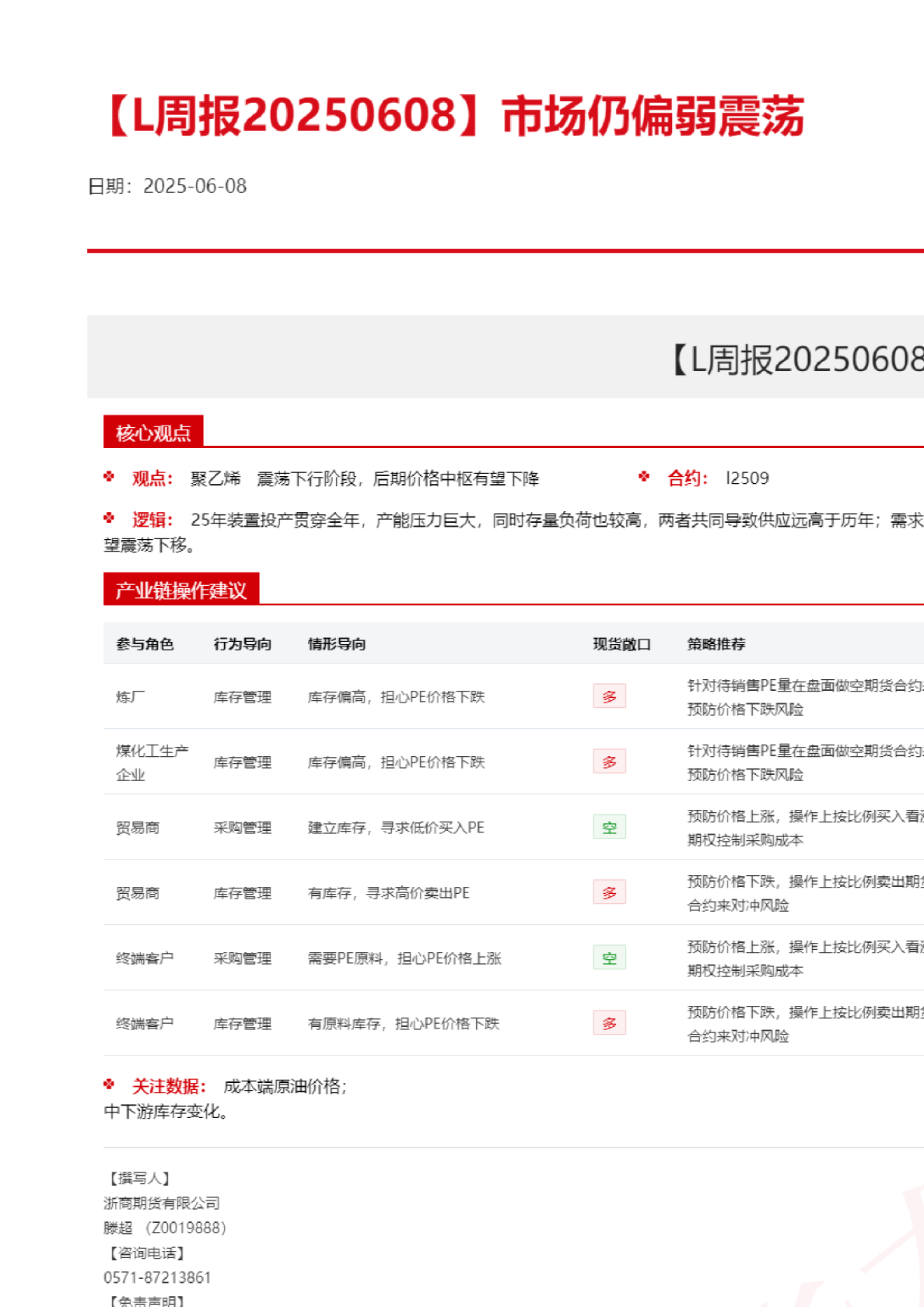Click the 空 badge in 贸易商 采购管理 row
This screenshot has height=1307, width=924.
pos(609,827)
